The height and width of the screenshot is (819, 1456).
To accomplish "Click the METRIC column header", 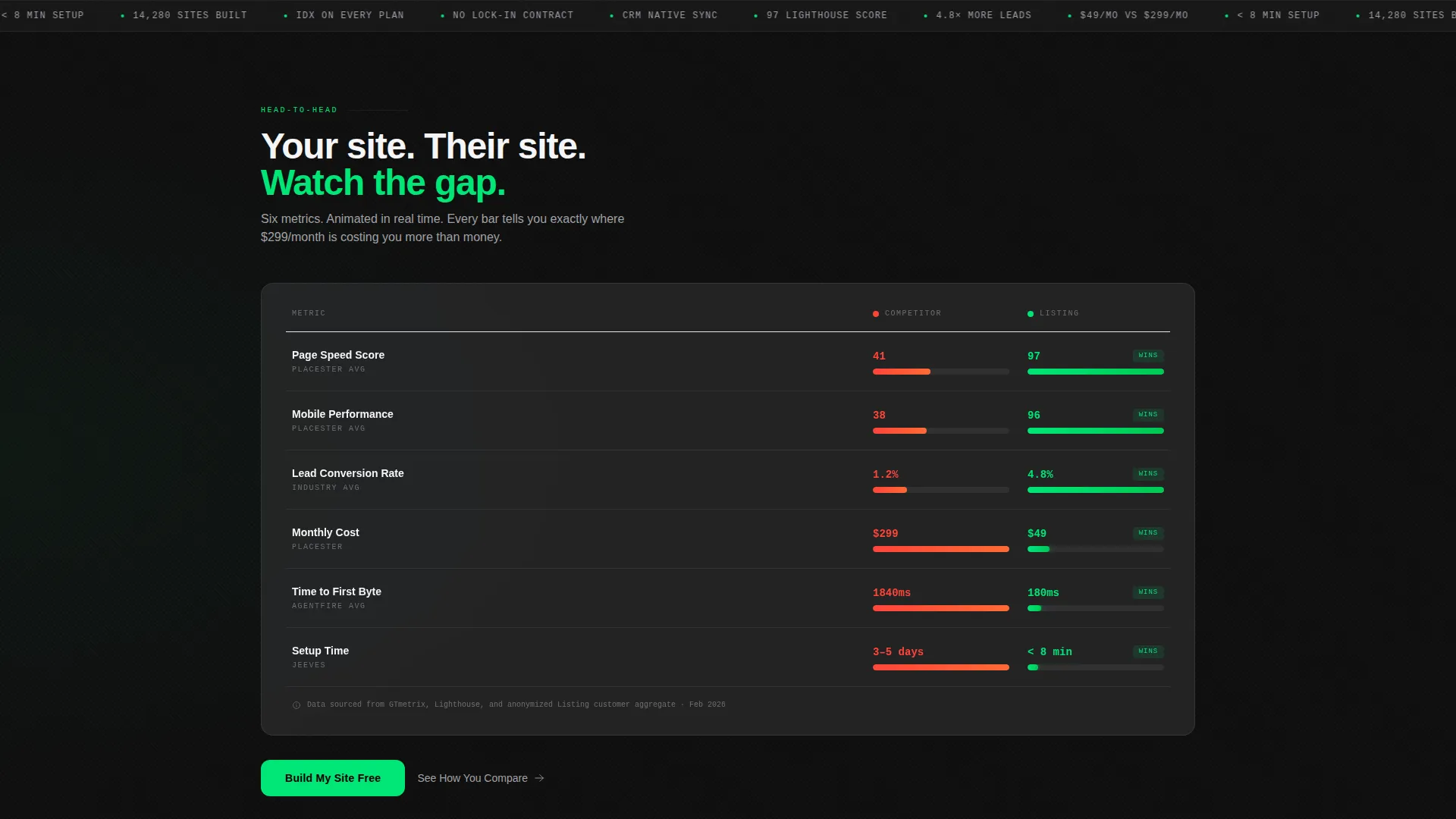I will pyautogui.click(x=309, y=313).
